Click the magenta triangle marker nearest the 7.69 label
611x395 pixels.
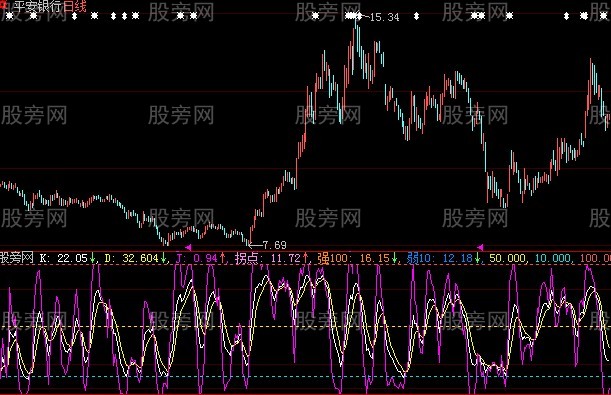188,247
